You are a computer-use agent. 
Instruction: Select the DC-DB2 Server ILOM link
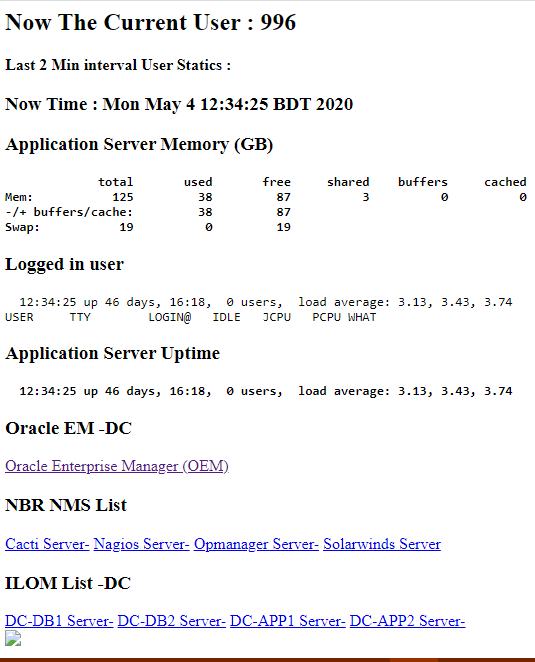pos(171,621)
